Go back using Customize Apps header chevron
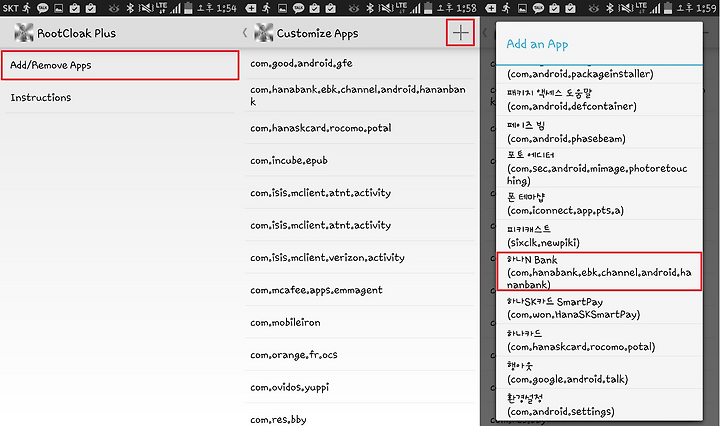The image size is (720, 426). (245, 33)
